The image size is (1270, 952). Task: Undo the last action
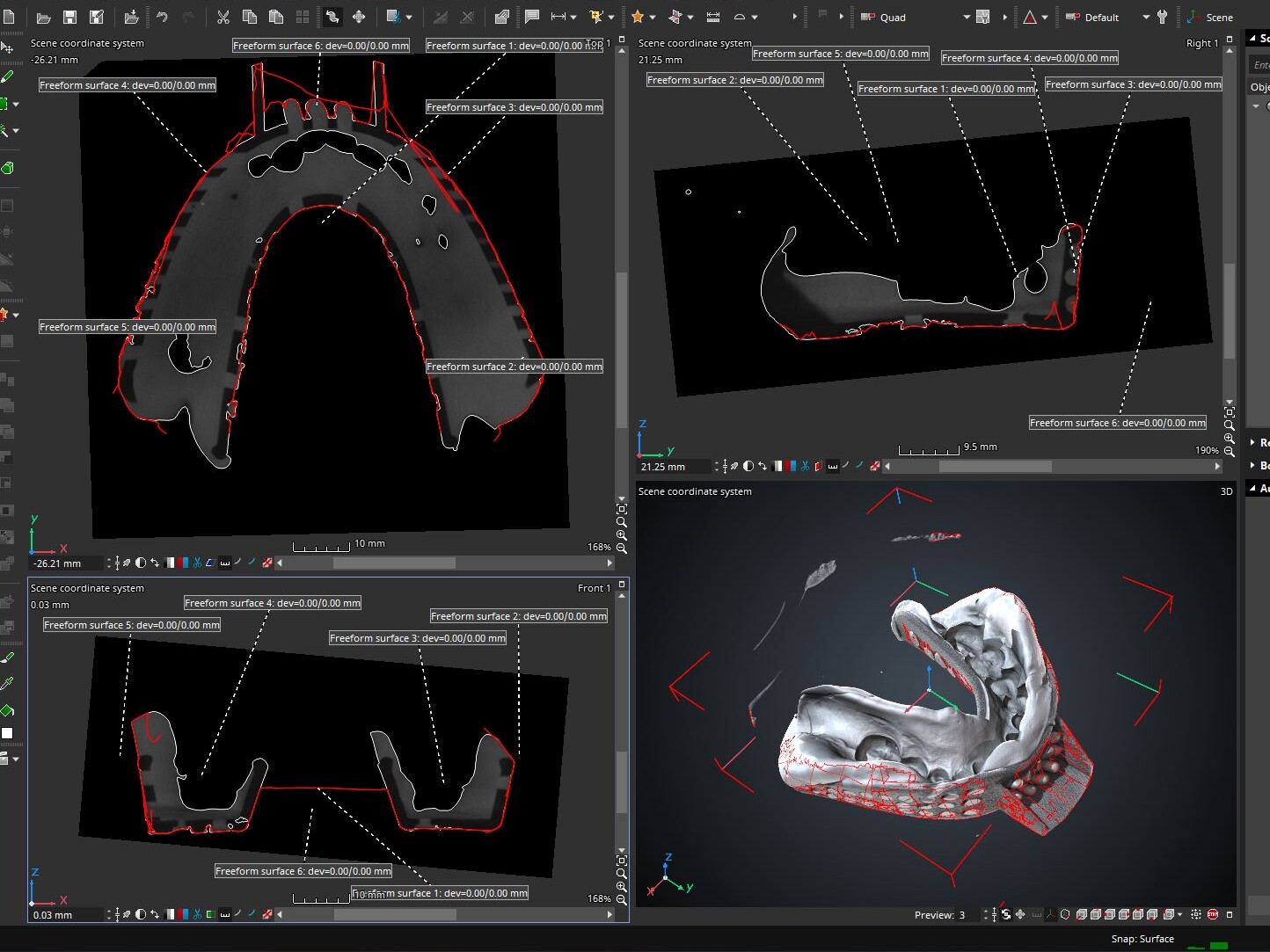162,17
